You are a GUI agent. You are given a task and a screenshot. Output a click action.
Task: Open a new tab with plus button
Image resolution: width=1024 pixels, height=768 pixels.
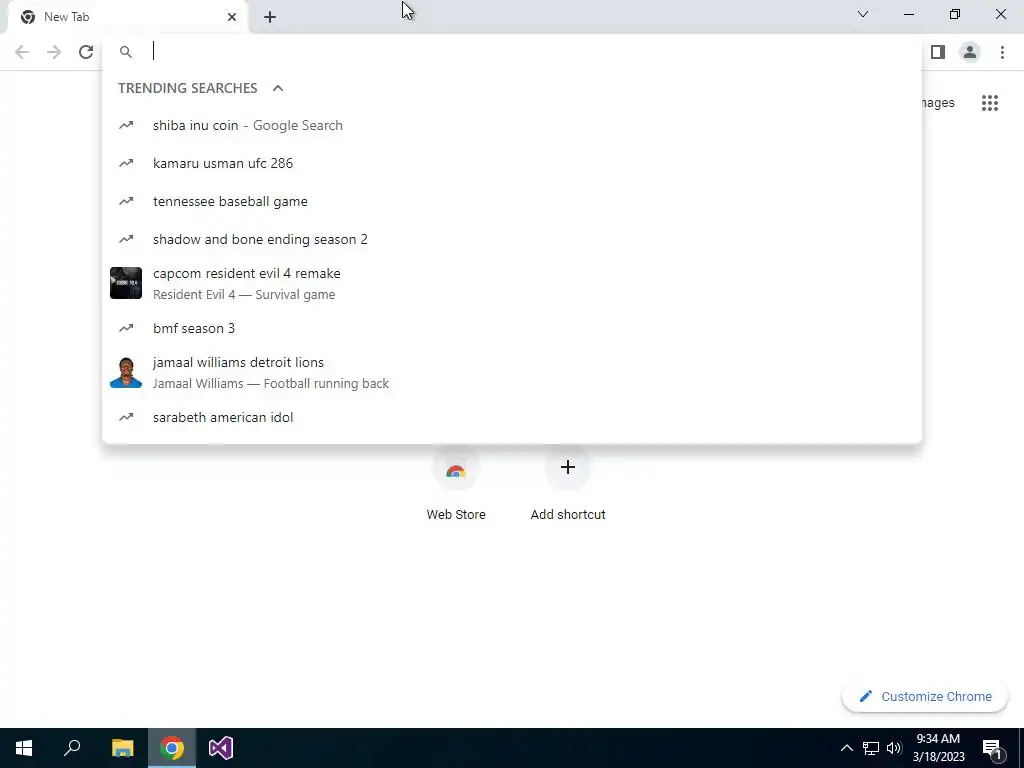(270, 17)
